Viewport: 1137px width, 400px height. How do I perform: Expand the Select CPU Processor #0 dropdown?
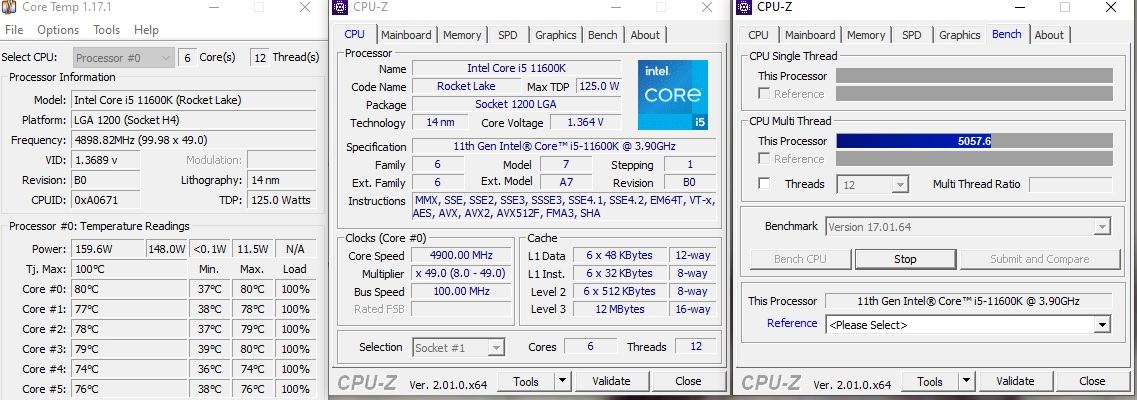pos(124,57)
